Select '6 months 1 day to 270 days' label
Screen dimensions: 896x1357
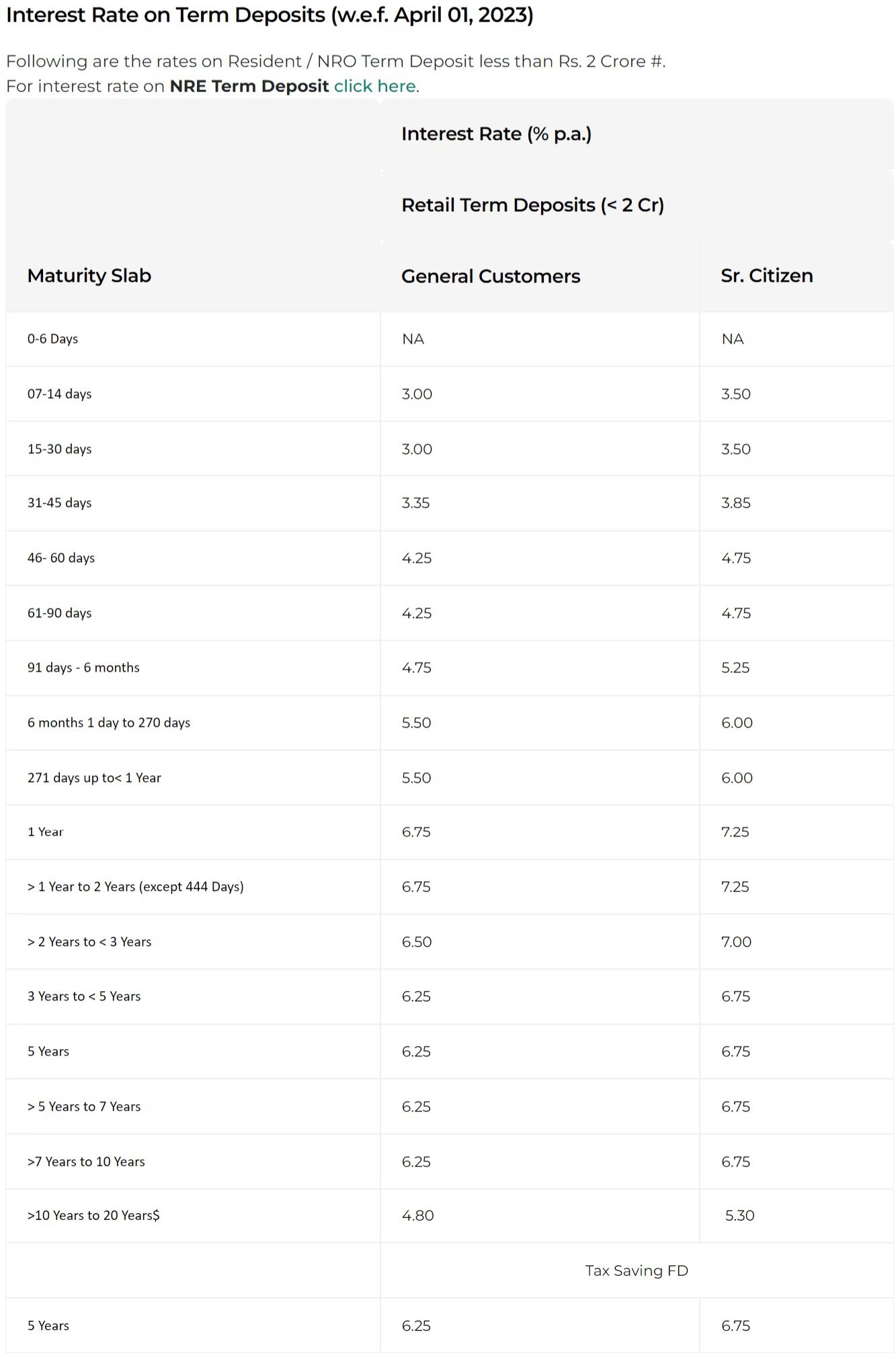(x=108, y=723)
